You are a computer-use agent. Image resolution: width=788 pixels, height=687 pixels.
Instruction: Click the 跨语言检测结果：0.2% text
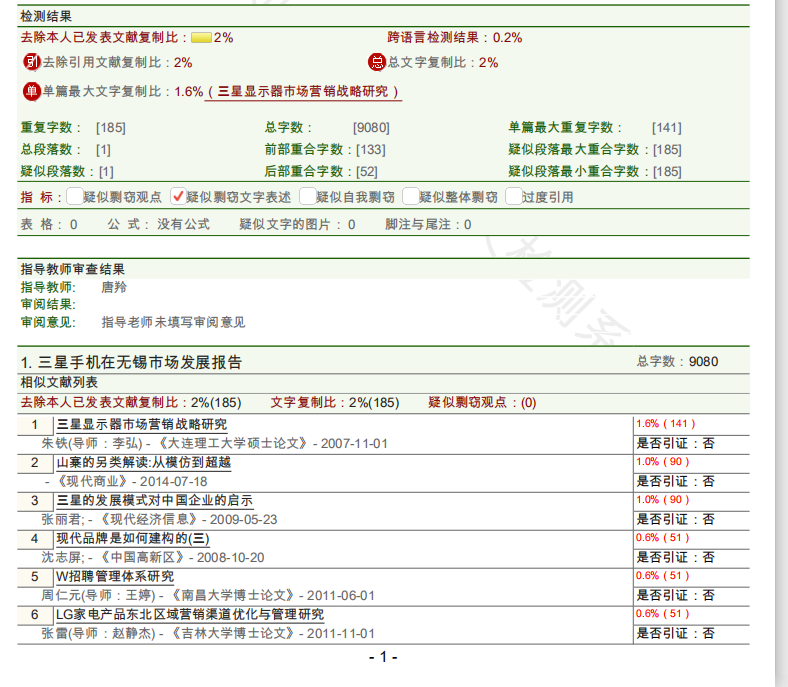pos(455,38)
